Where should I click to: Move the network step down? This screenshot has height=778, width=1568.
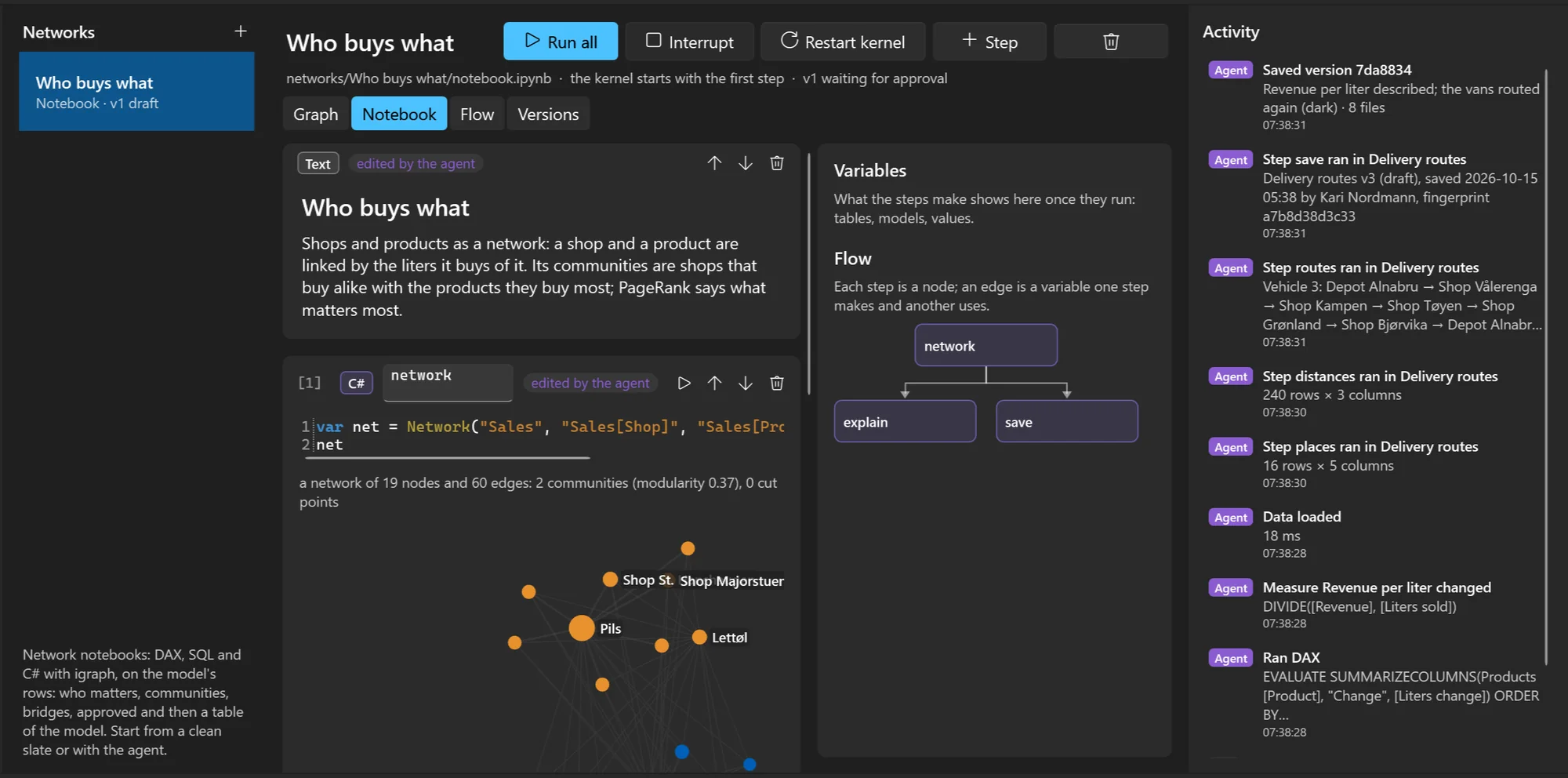pos(746,383)
